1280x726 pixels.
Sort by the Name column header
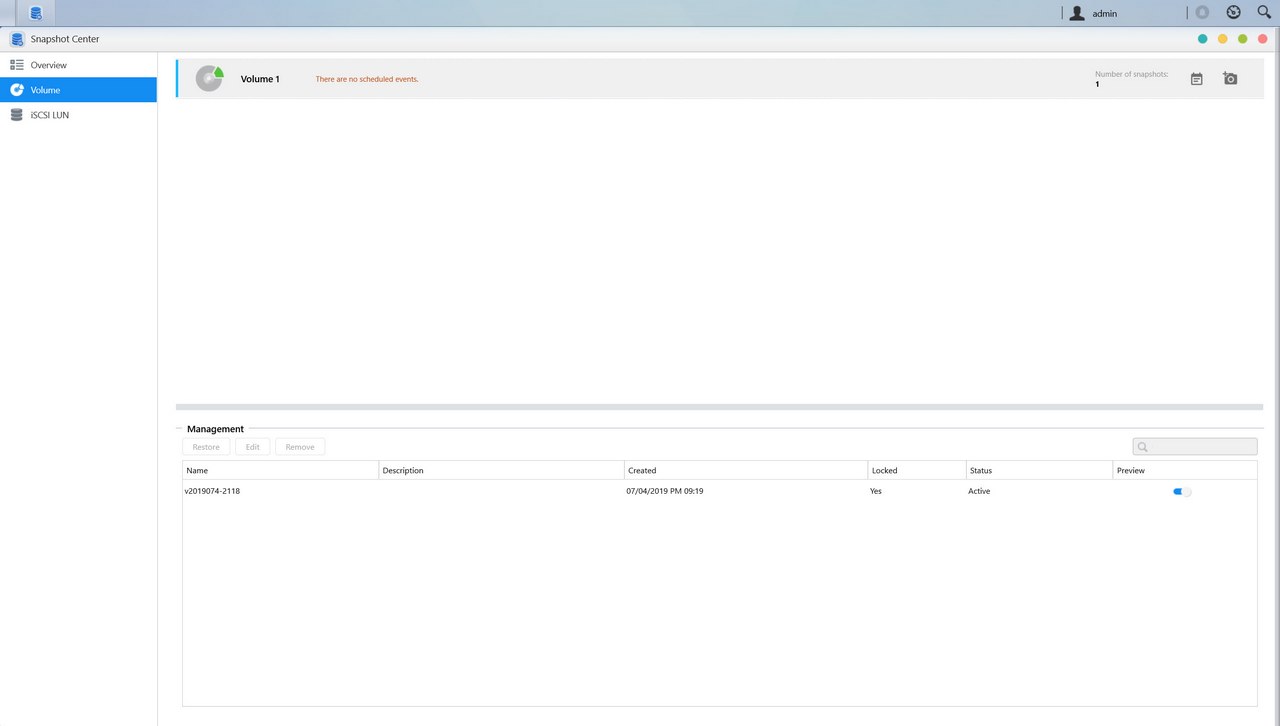click(x=280, y=470)
